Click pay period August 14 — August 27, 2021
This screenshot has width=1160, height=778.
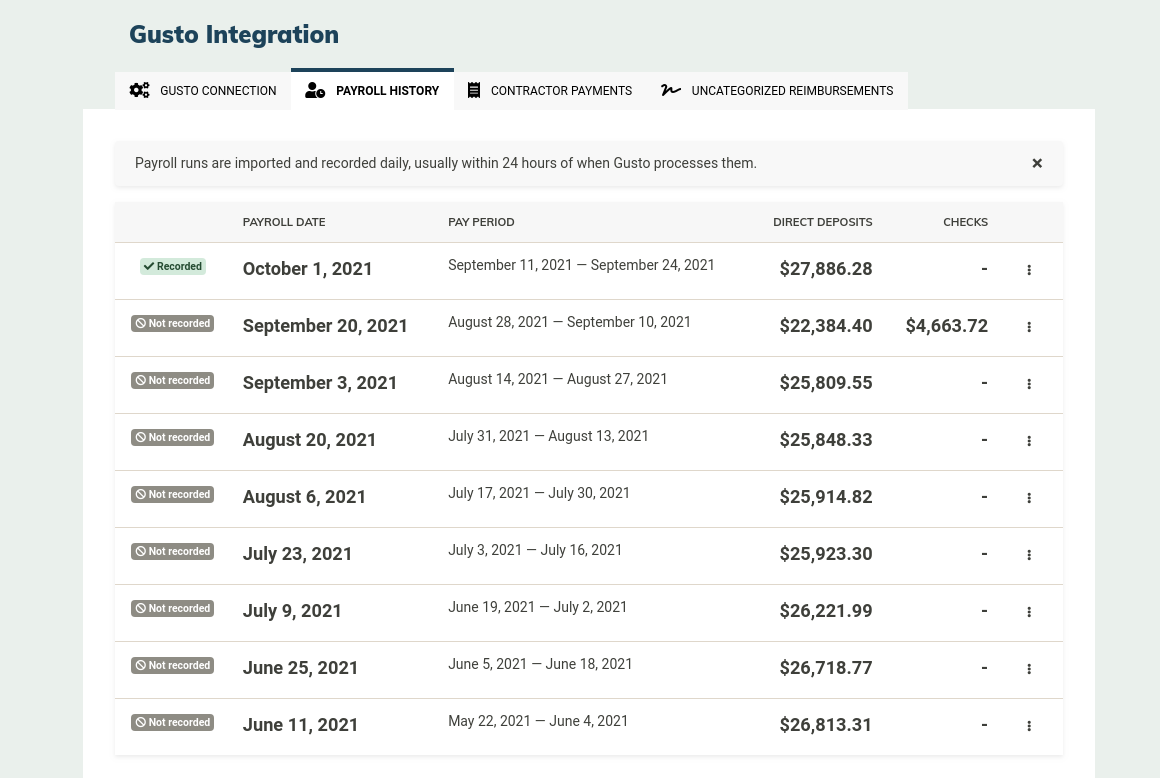[558, 379]
